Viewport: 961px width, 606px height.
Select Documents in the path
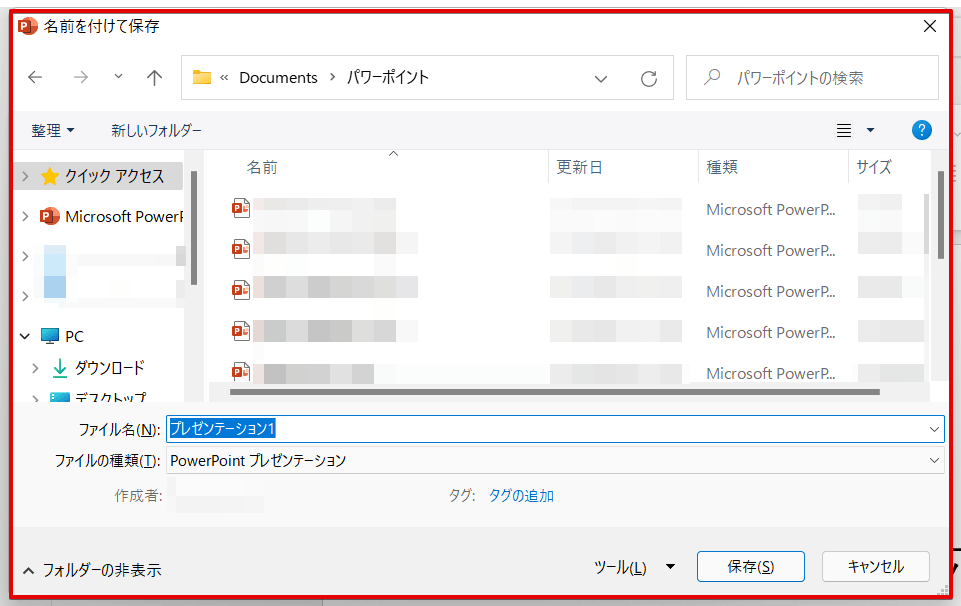pyautogui.click(x=278, y=78)
